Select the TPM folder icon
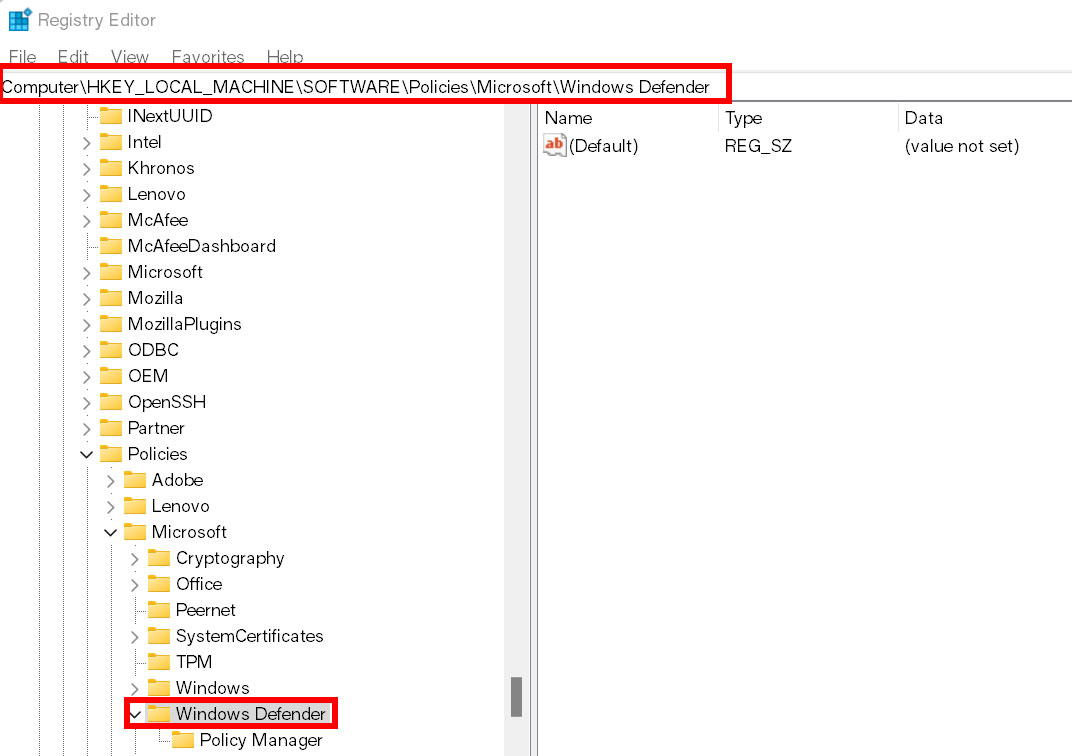1072x756 pixels. tap(160, 661)
